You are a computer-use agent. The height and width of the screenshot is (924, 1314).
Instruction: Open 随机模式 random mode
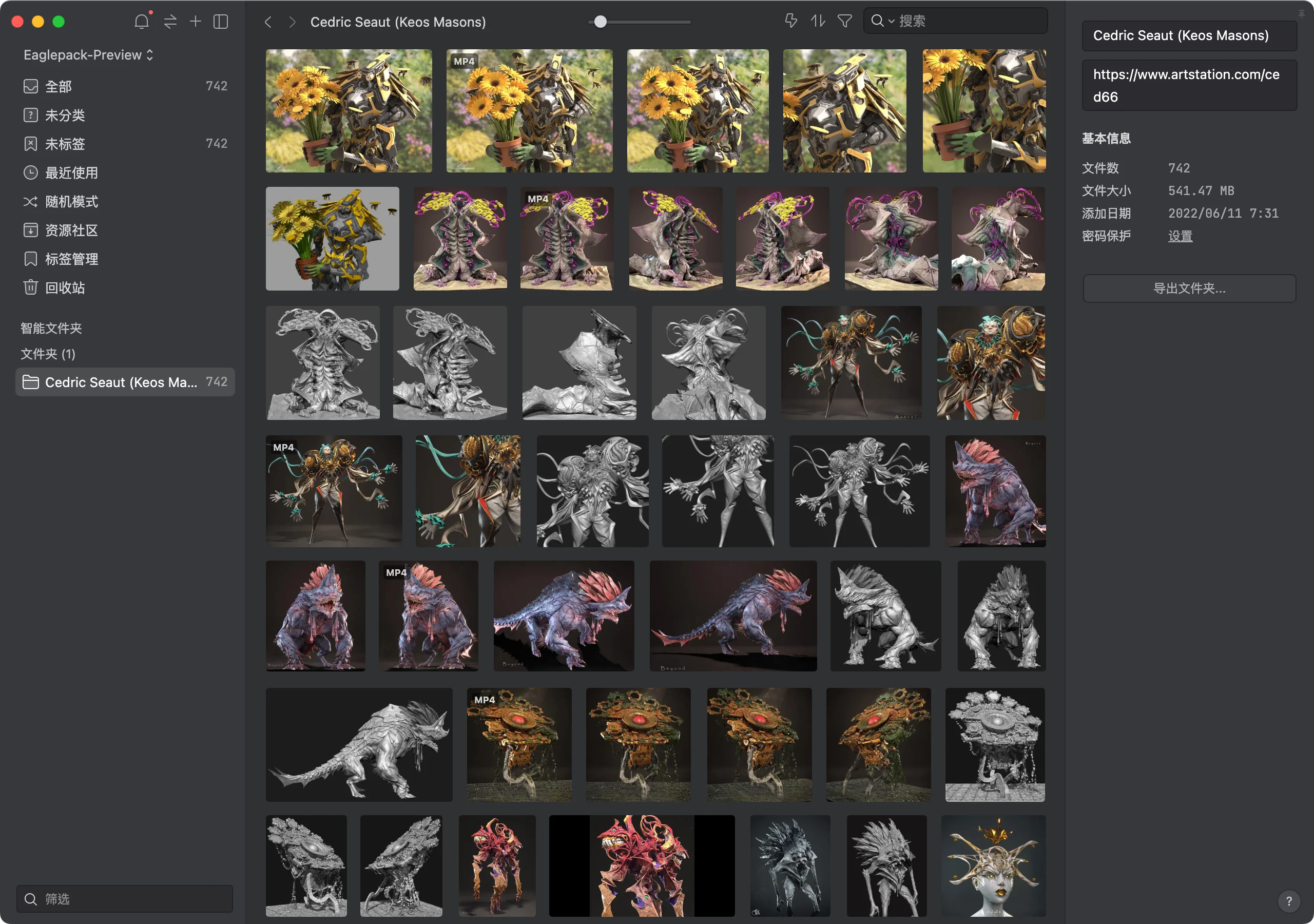point(125,202)
